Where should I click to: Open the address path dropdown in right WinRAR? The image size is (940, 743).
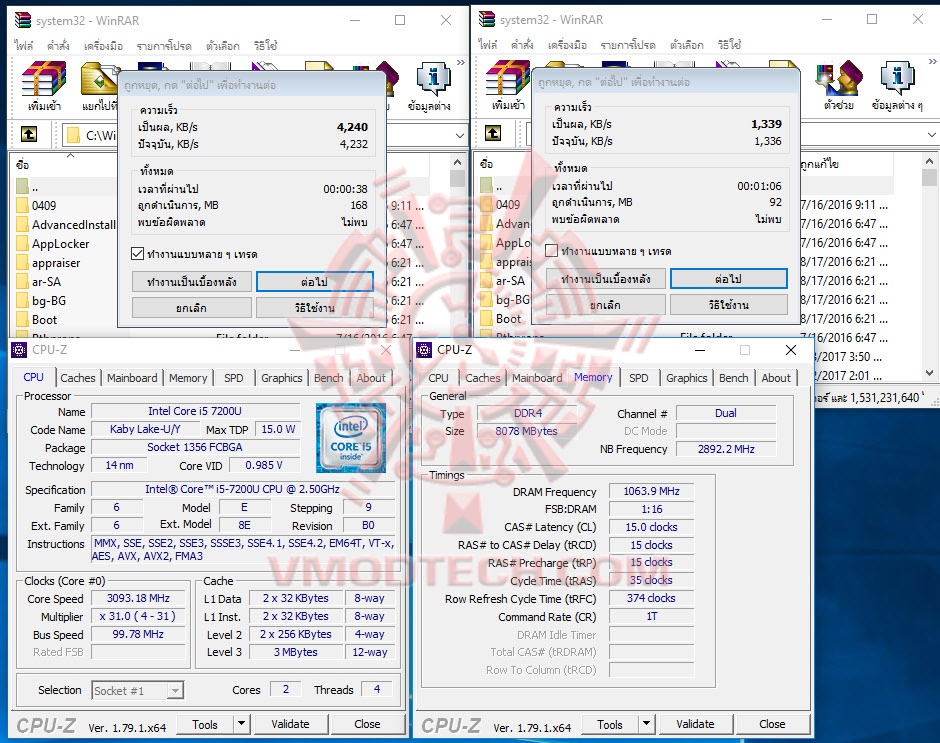coord(932,134)
